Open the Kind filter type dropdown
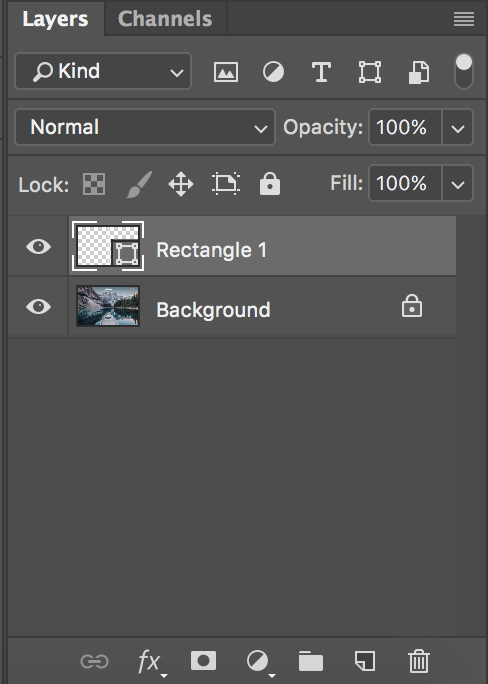The width and height of the screenshot is (488, 684). pos(103,71)
